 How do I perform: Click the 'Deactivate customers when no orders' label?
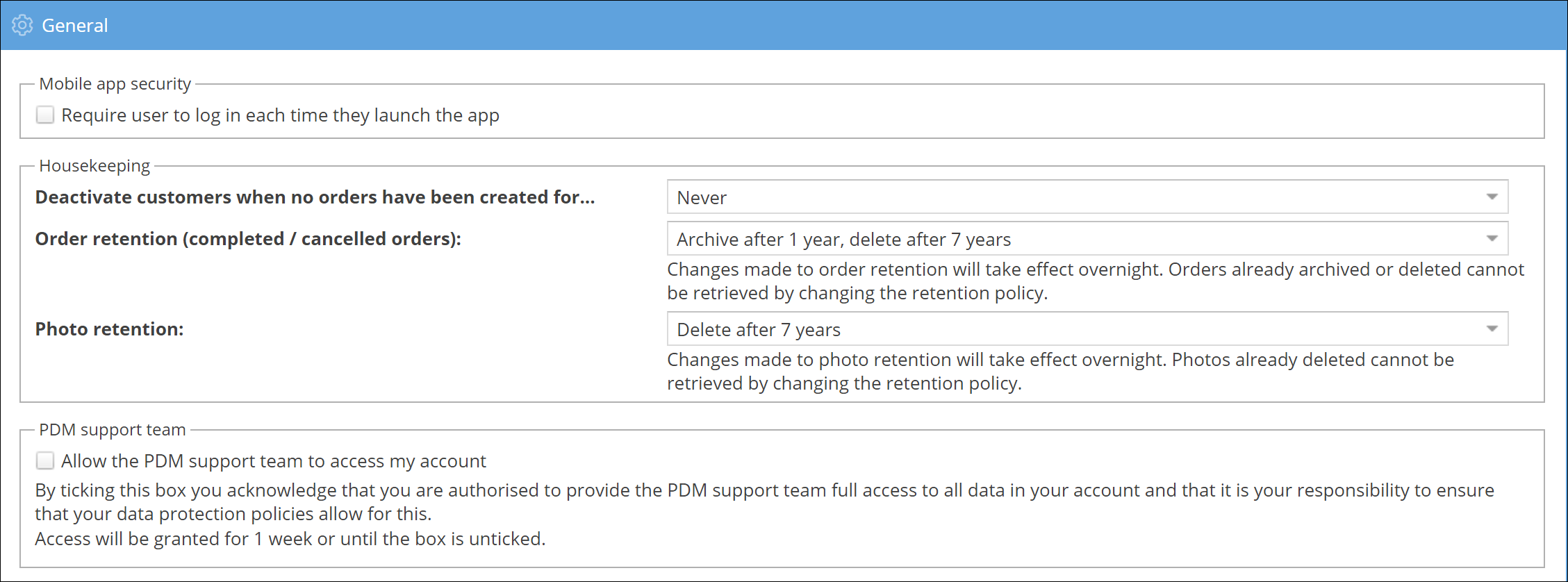(315, 197)
